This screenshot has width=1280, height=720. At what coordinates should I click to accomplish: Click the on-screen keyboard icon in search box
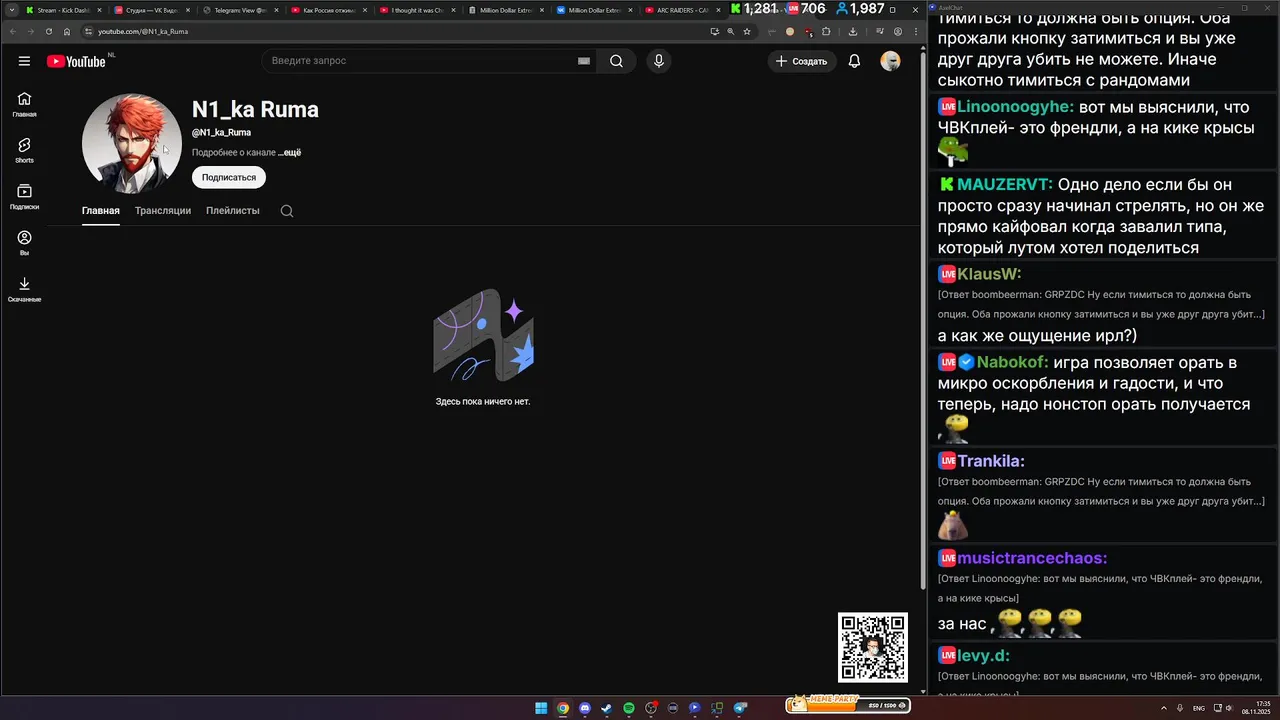[584, 61]
